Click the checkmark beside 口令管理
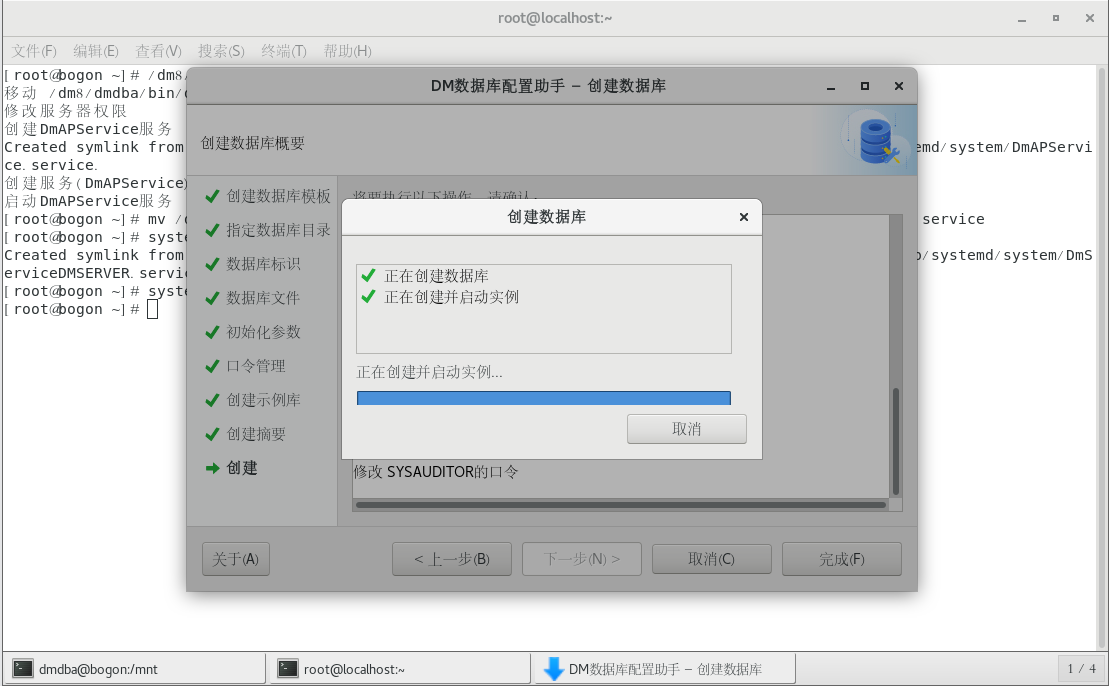This screenshot has width=1109, height=686. tap(212, 366)
